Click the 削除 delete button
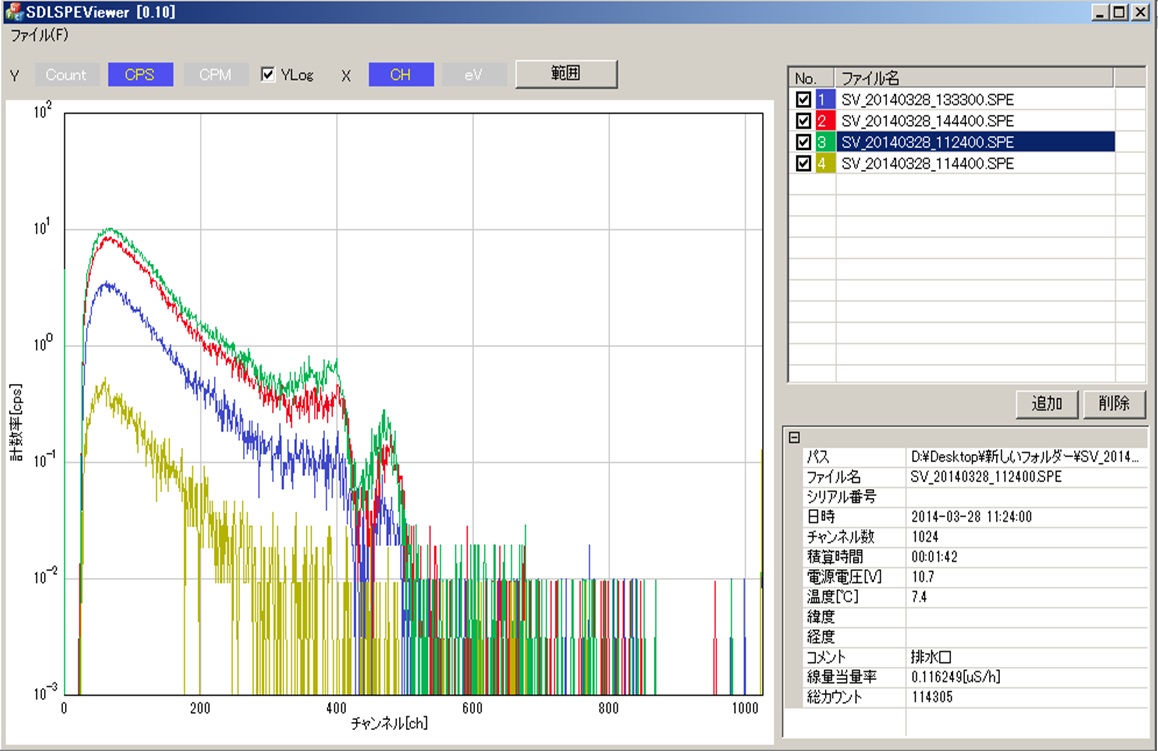This screenshot has width=1158, height=751. point(1113,404)
